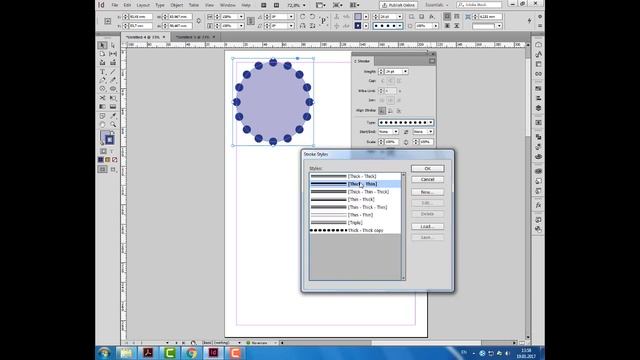Select the Line tool
The height and width of the screenshot is (360, 640).
113,72
